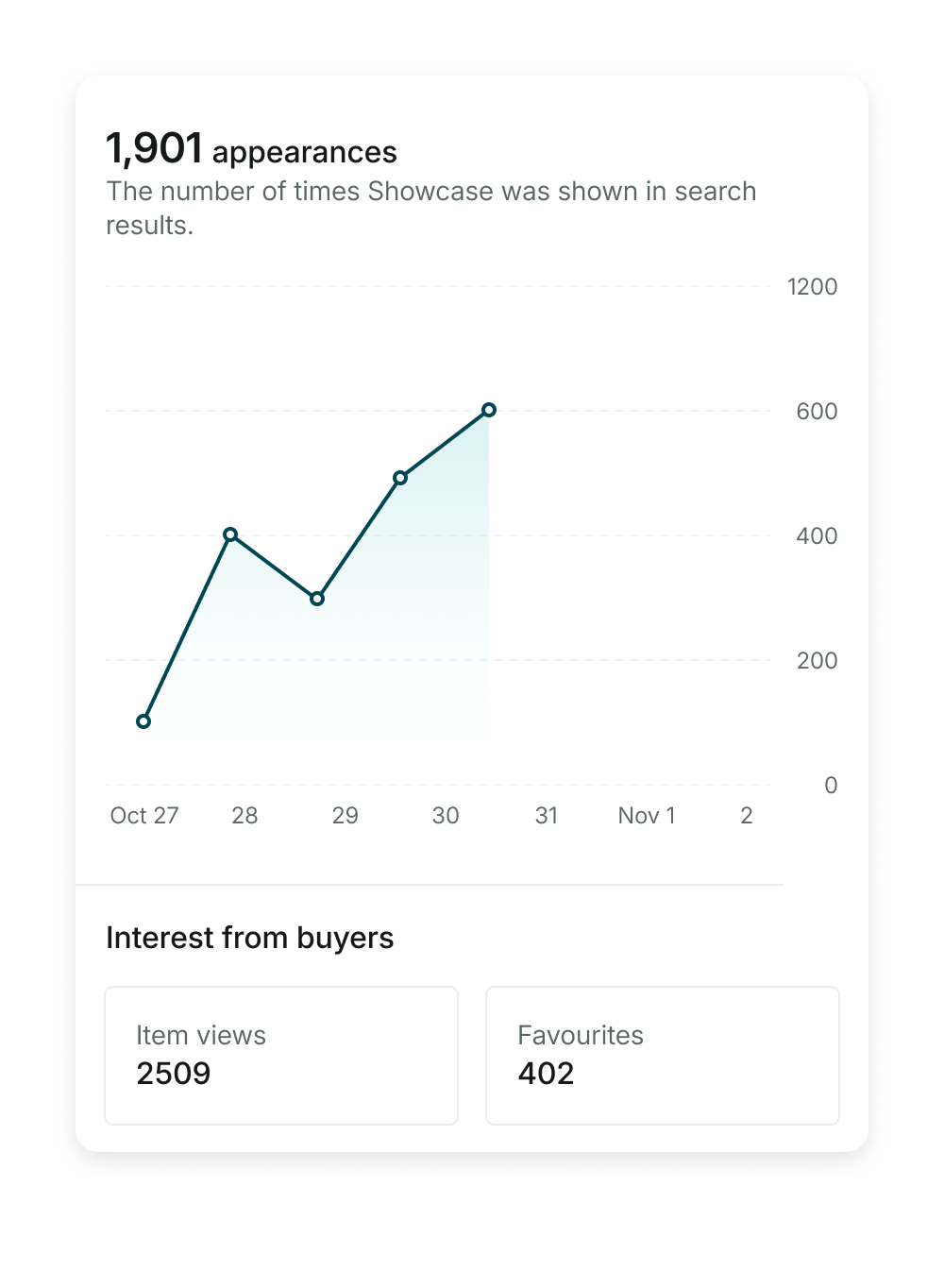Click the 31 date label
Image resolution: width=944 pixels, height=1288 pixels.
click(547, 816)
